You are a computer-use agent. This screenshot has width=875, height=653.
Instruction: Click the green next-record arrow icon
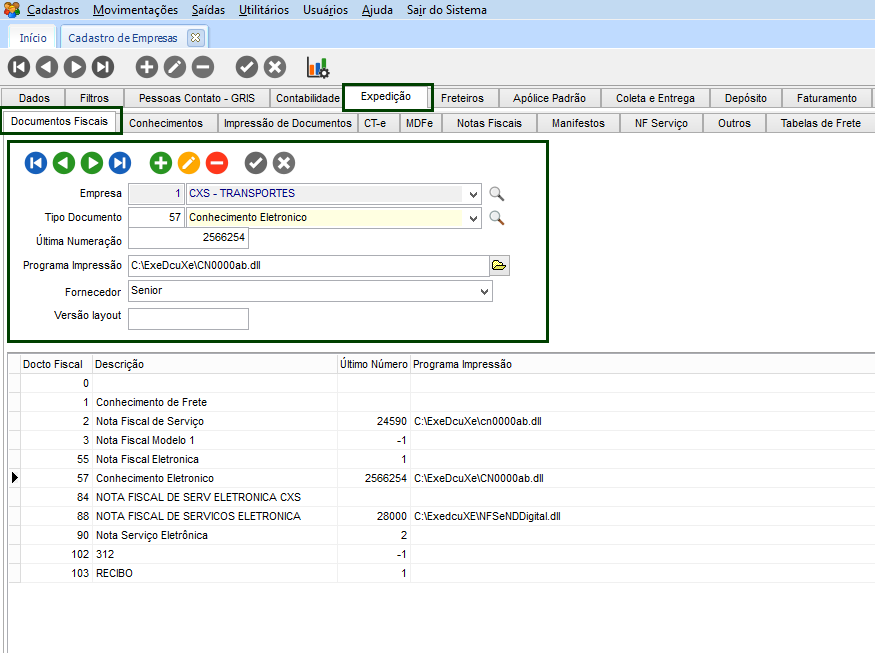coord(92,163)
